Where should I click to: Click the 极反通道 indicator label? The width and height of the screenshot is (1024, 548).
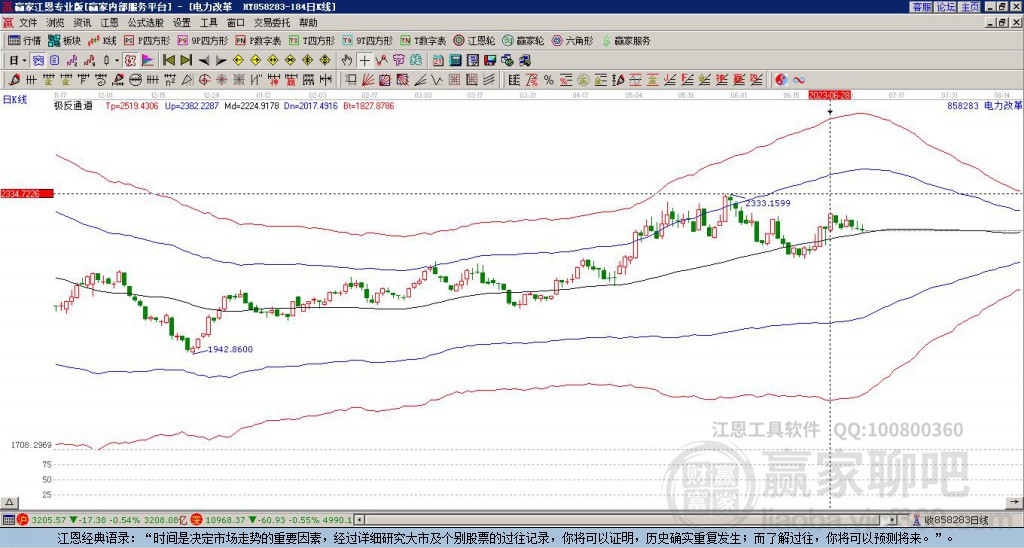pos(73,105)
